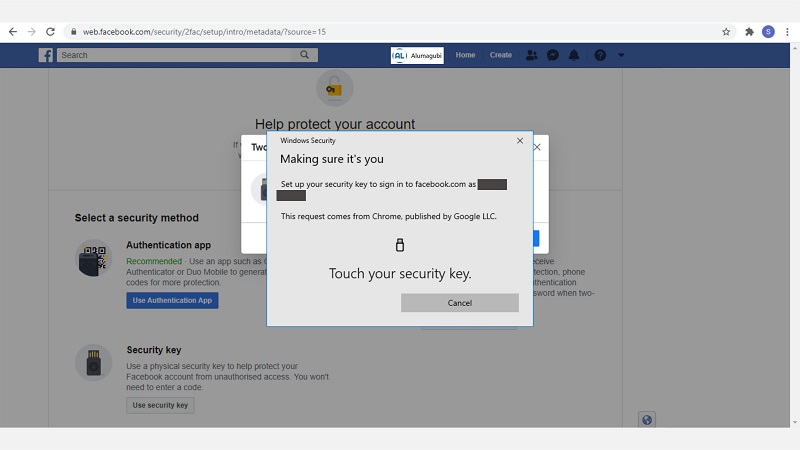
Task: Open the Chrome profile avatar S
Action: [x=768, y=32]
